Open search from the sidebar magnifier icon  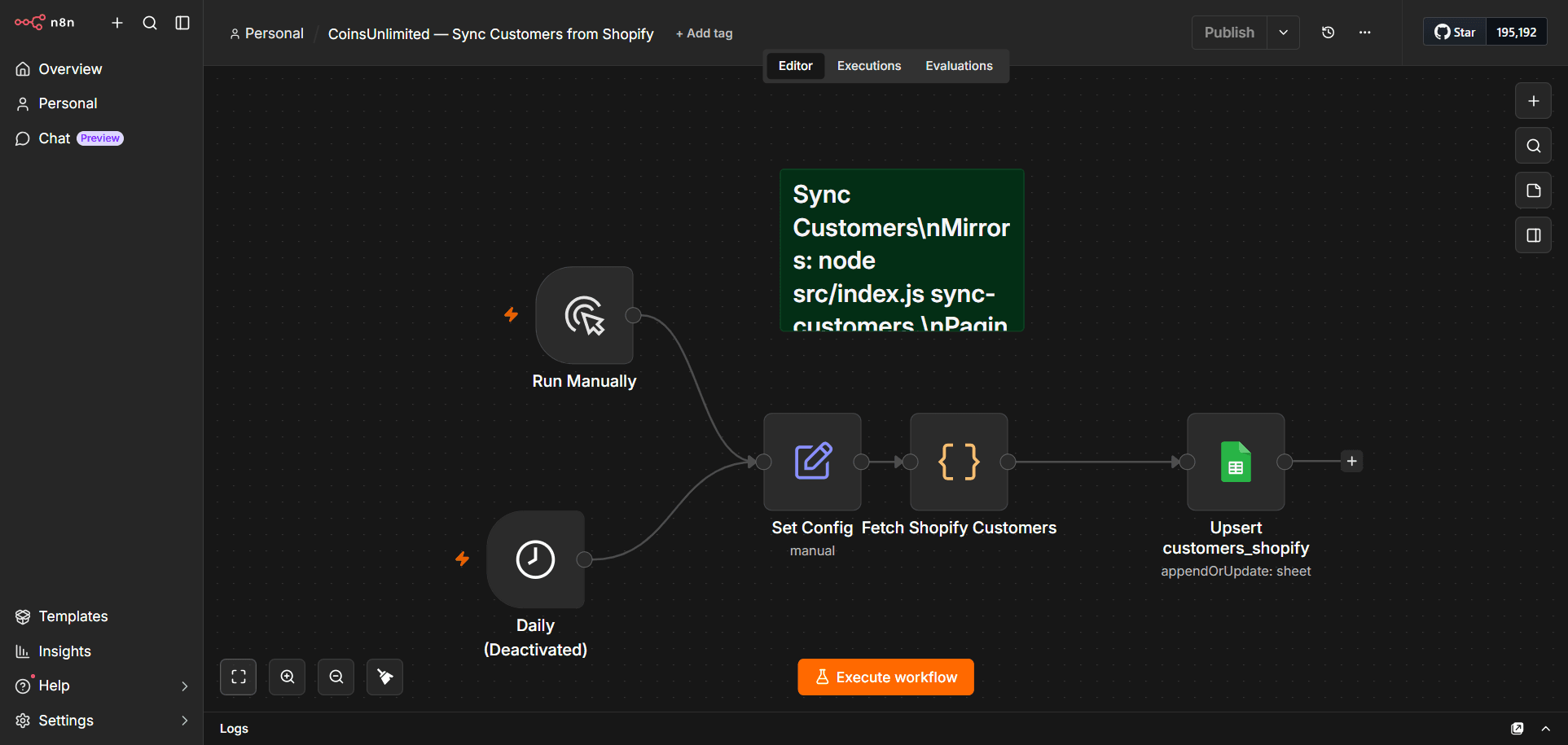point(150,23)
